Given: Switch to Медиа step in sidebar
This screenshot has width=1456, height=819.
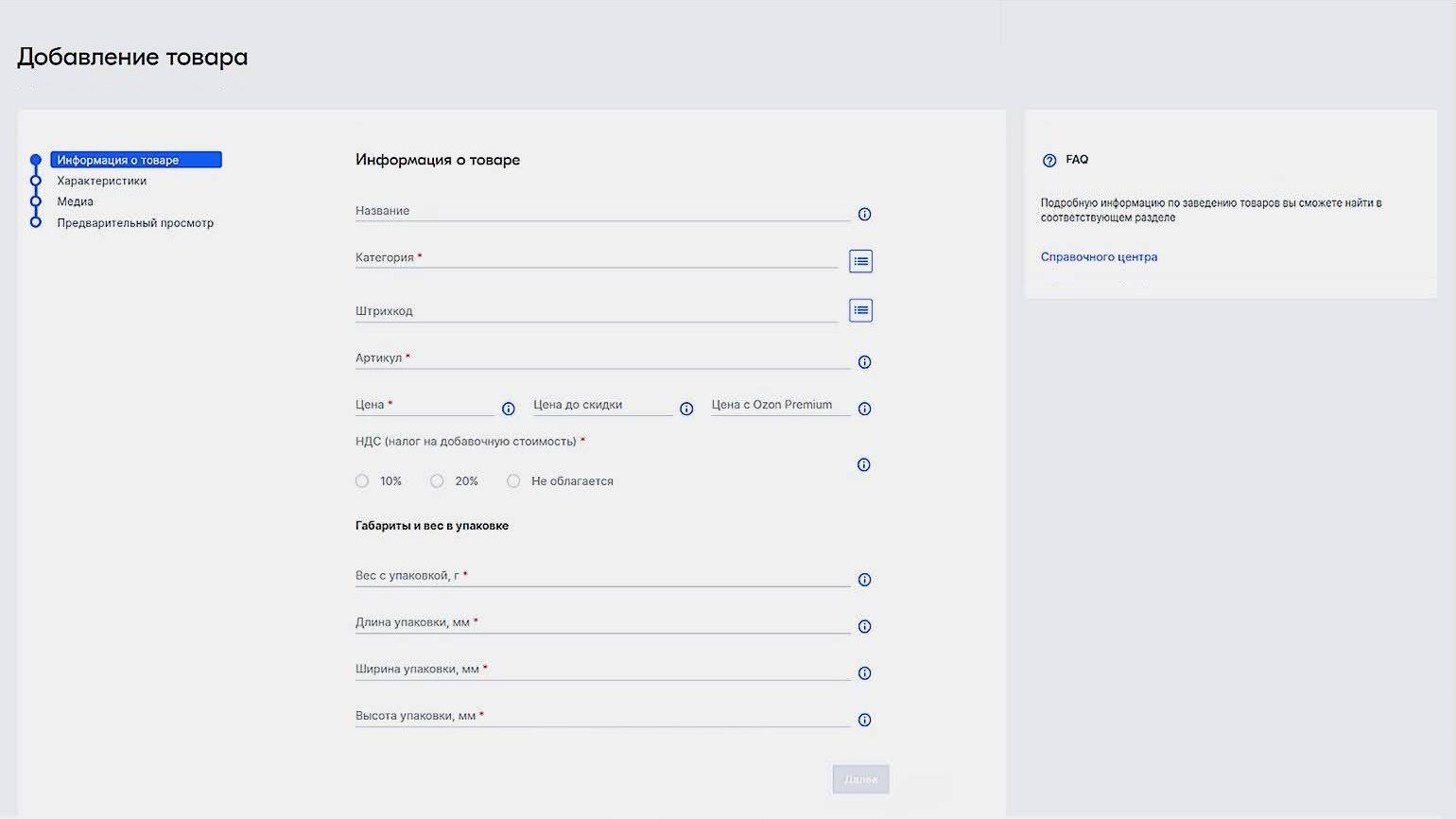Looking at the screenshot, I should tap(75, 201).
